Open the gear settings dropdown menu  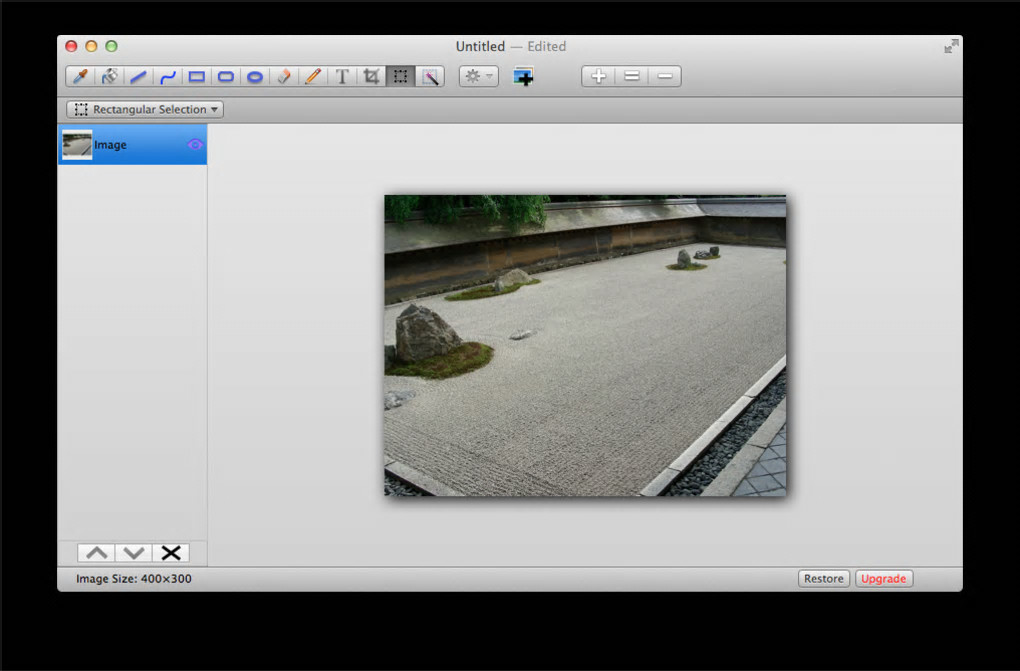[478, 76]
